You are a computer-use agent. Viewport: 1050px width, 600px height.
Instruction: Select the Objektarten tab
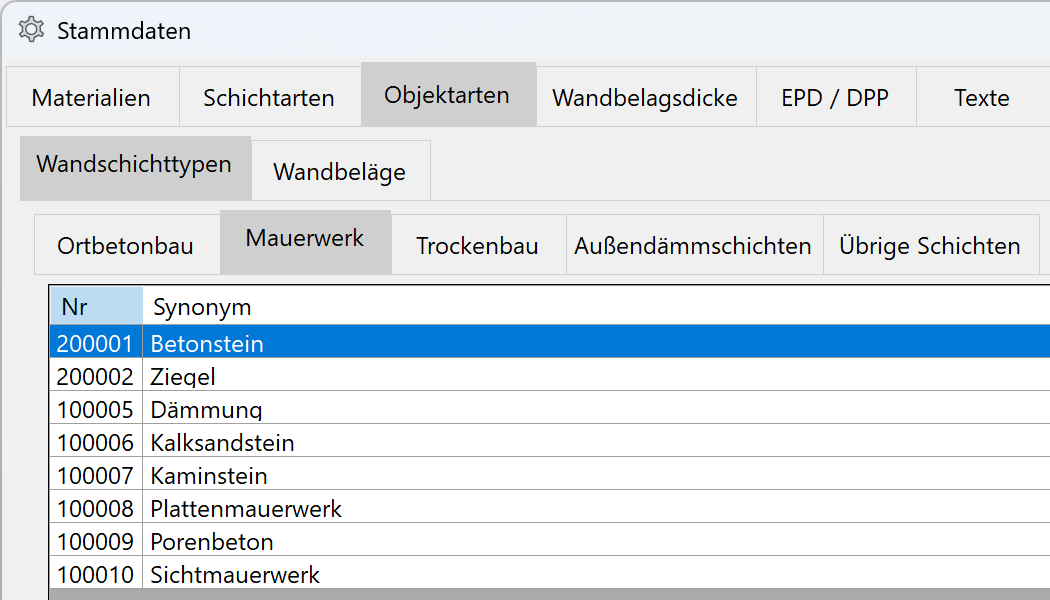[447, 95]
